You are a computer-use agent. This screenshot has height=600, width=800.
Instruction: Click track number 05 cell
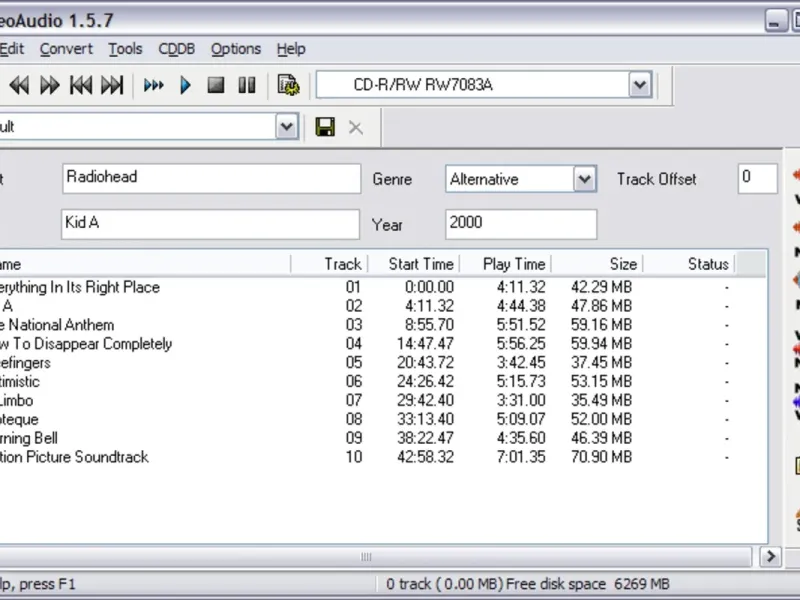[x=354, y=362]
